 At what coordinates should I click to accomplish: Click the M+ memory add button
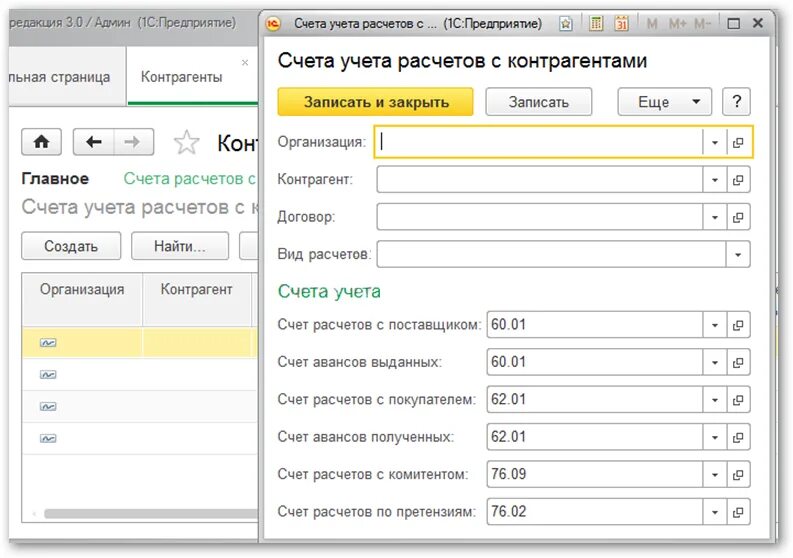coord(677,23)
